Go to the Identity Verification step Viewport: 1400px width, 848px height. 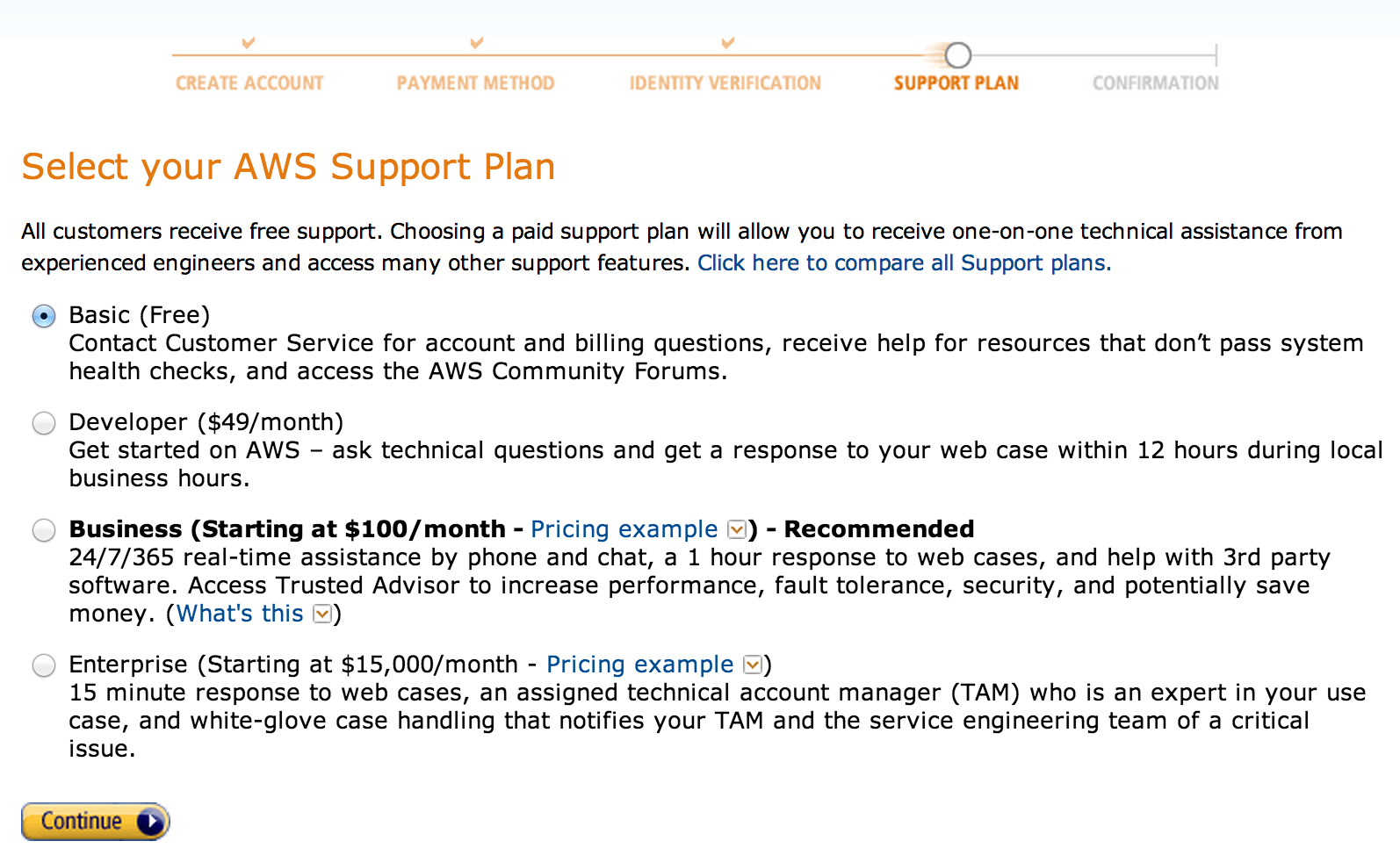725,83
